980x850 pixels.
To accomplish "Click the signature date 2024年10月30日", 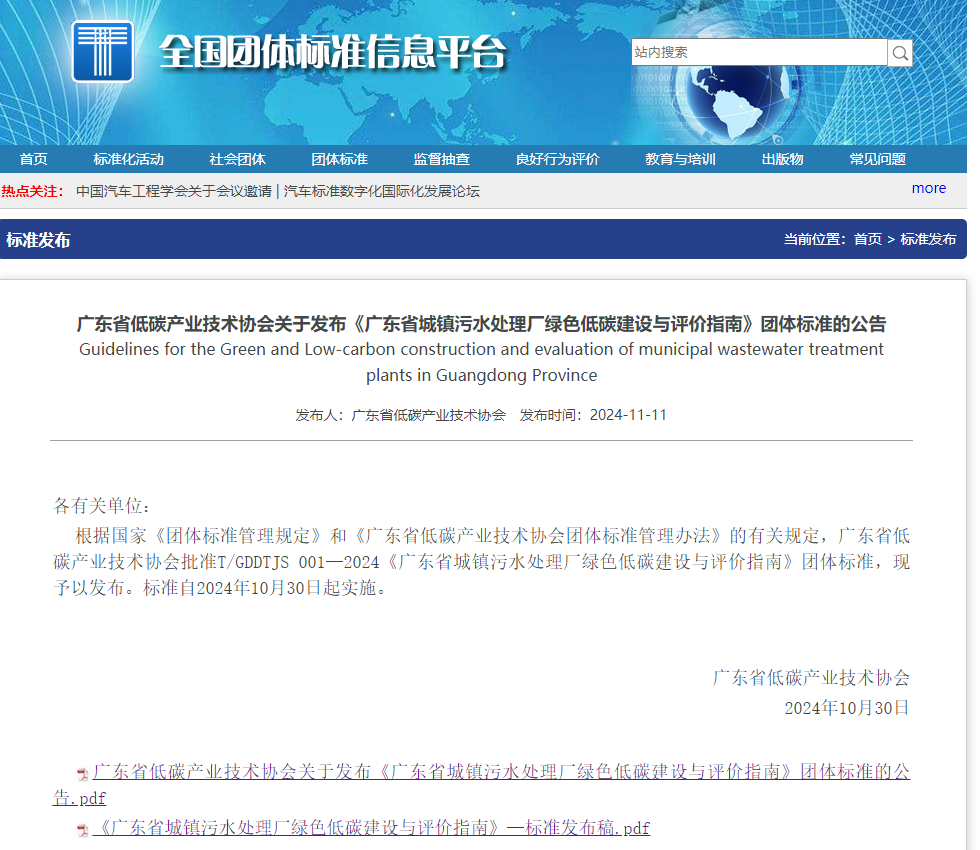I will 847,708.
